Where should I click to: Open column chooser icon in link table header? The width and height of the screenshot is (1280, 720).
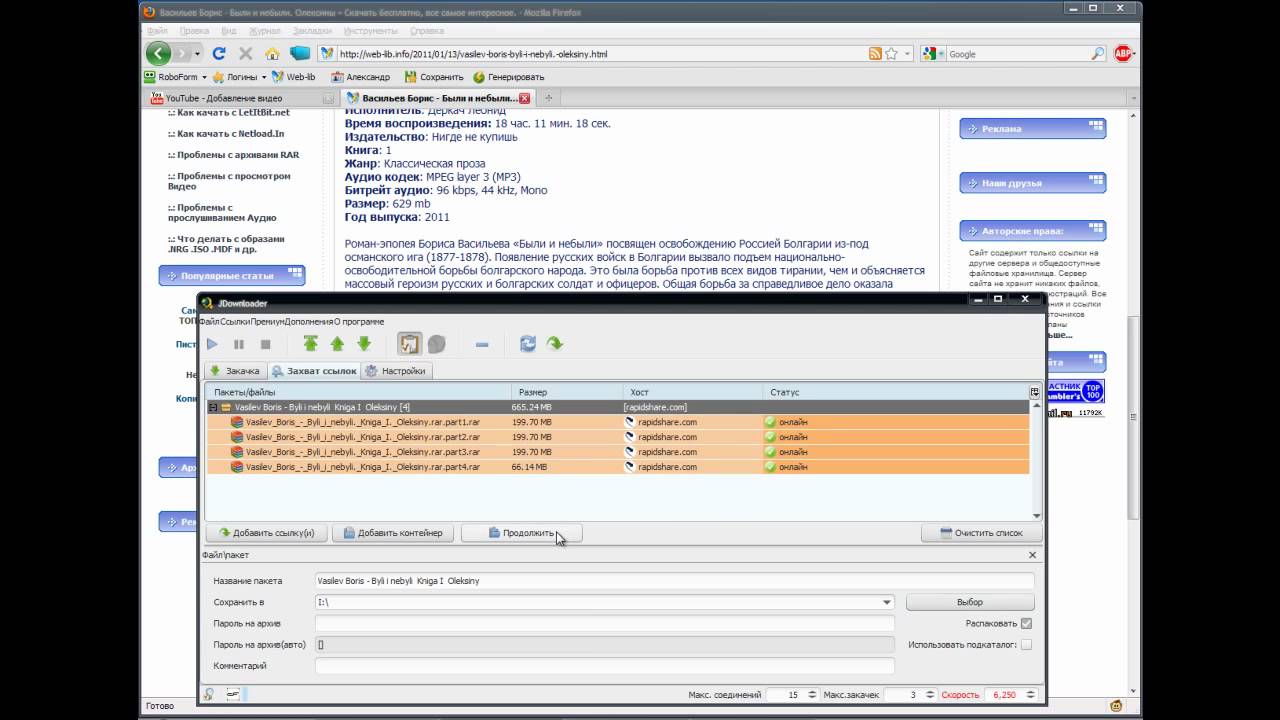(x=1035, y=392)
